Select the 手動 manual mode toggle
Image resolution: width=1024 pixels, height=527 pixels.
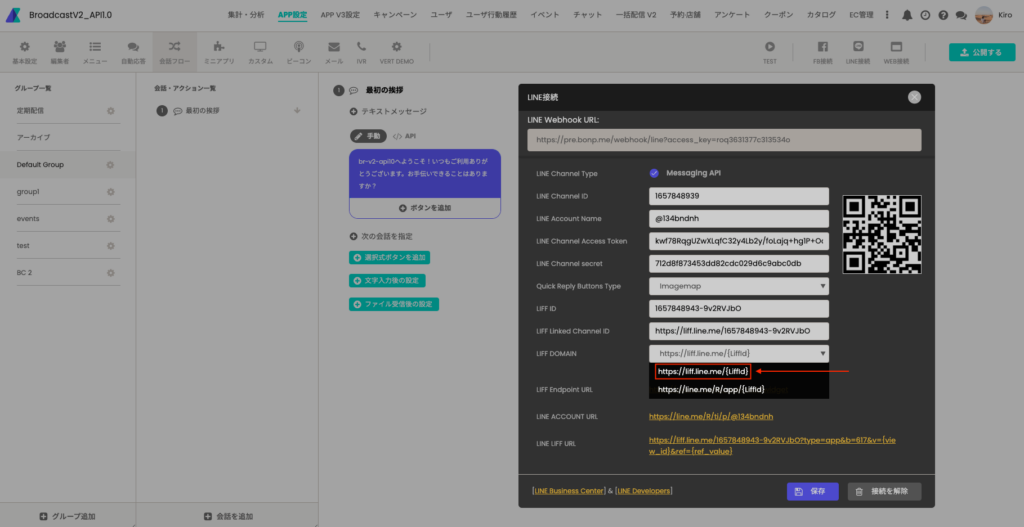tap(367, 135)
